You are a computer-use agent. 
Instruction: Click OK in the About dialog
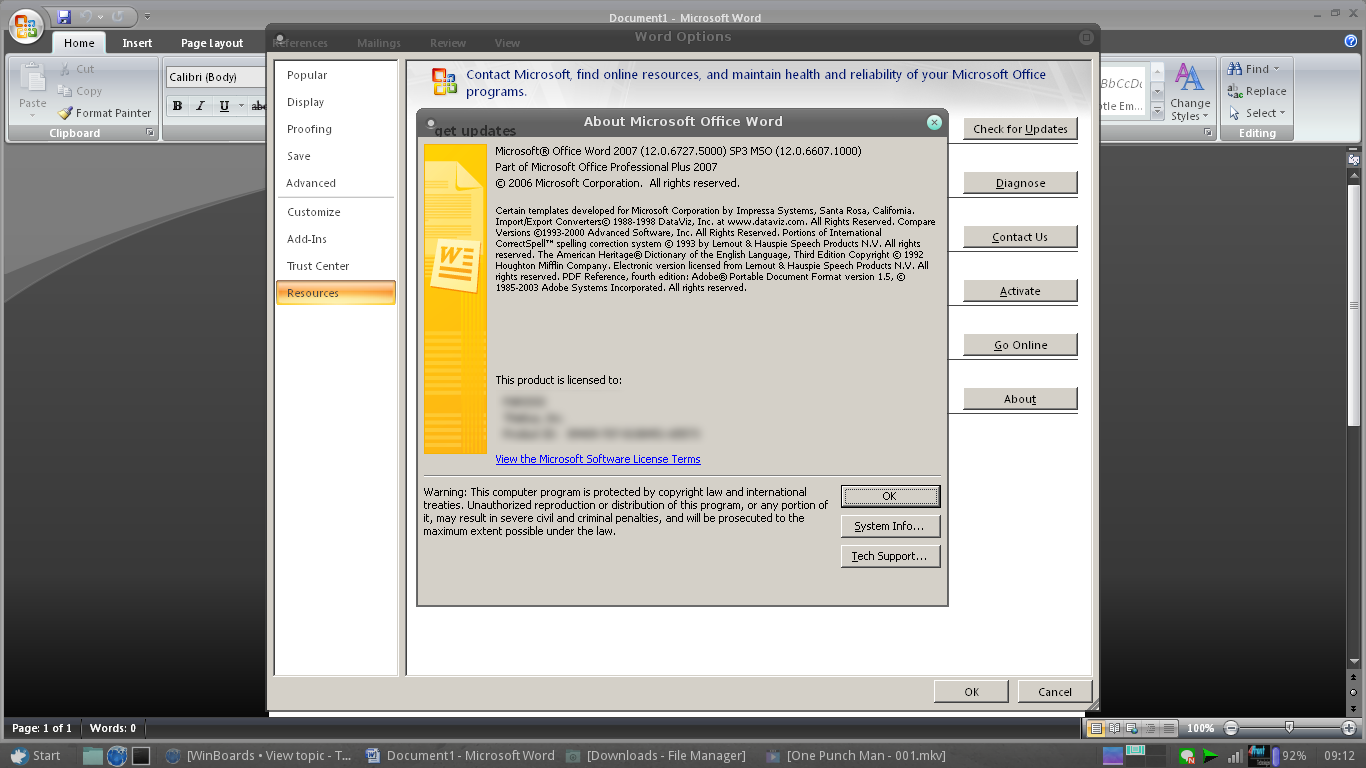pos(890,496)
